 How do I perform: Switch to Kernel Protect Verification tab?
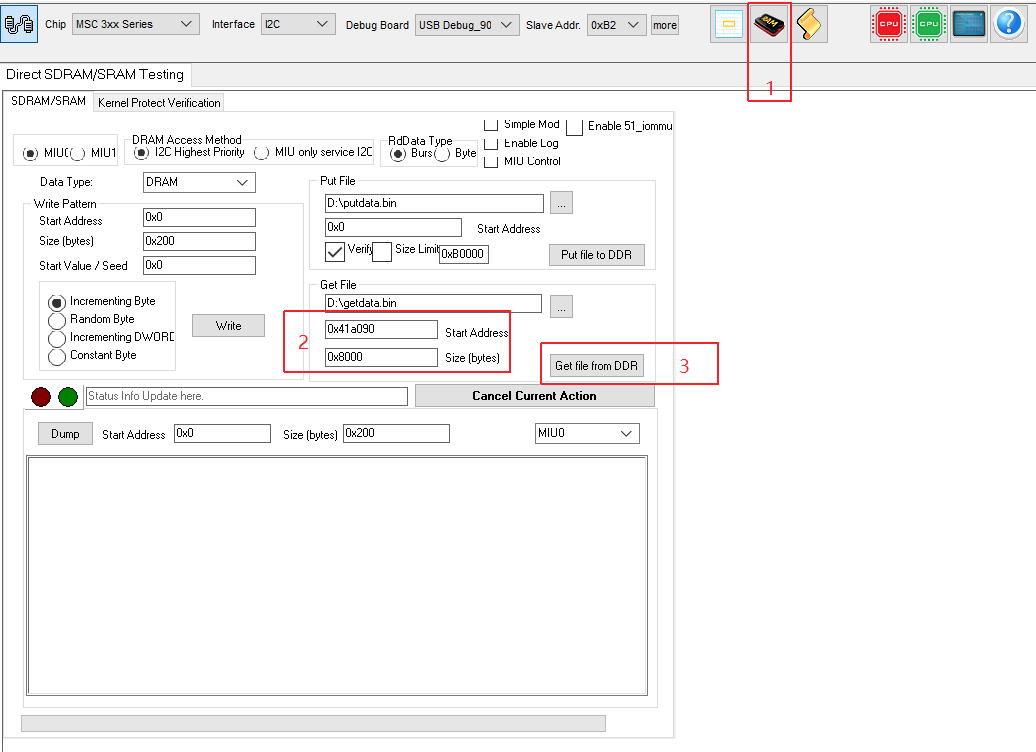(x=159, y=103)
